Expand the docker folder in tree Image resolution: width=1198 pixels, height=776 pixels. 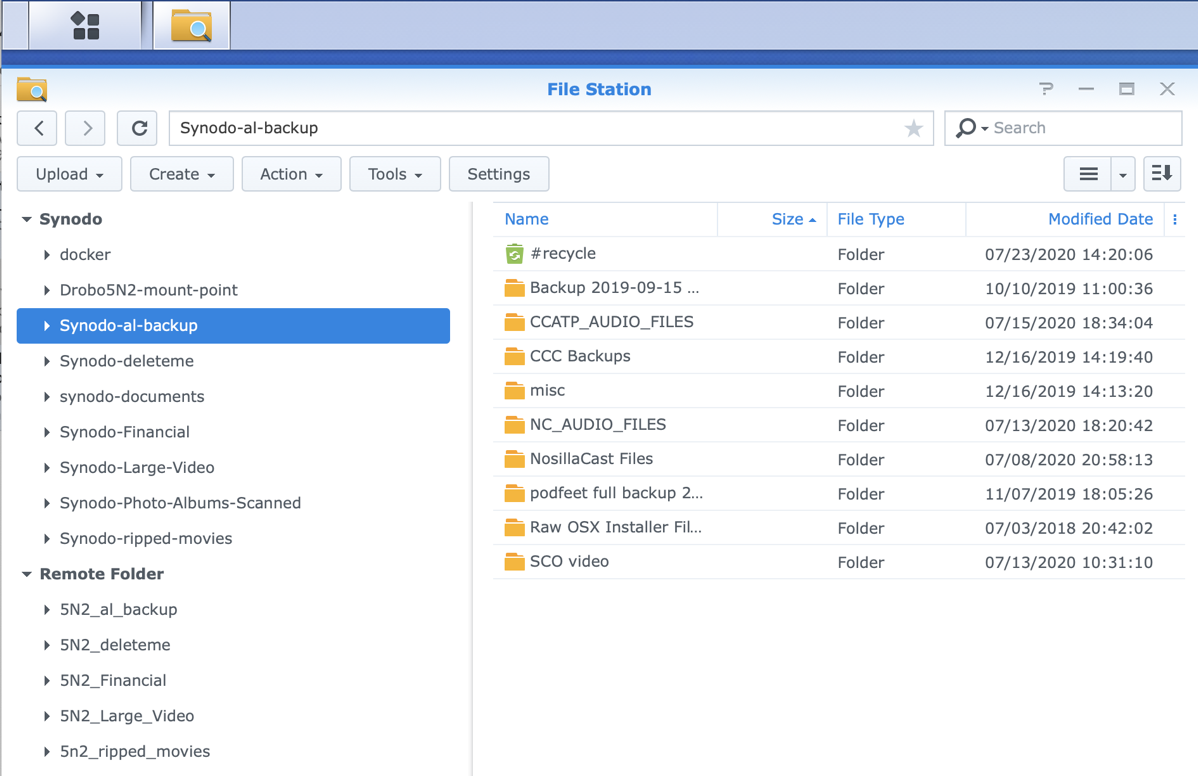coord(47,255)
